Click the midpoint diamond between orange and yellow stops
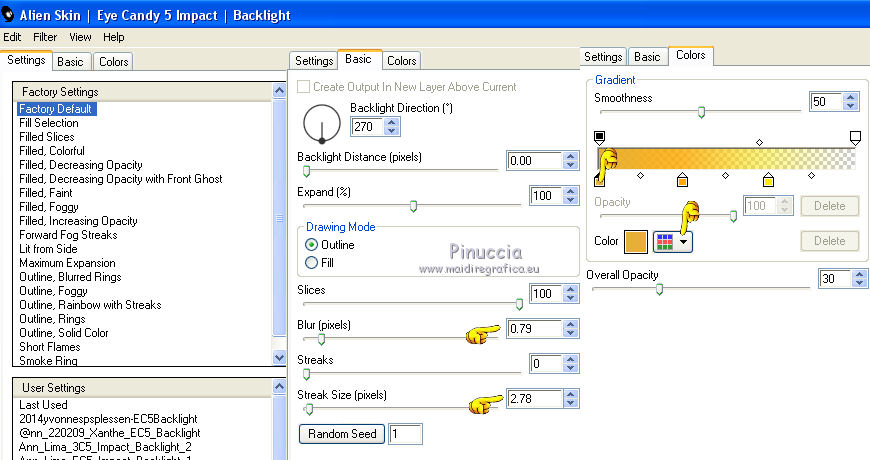 (x=725, y=175)
